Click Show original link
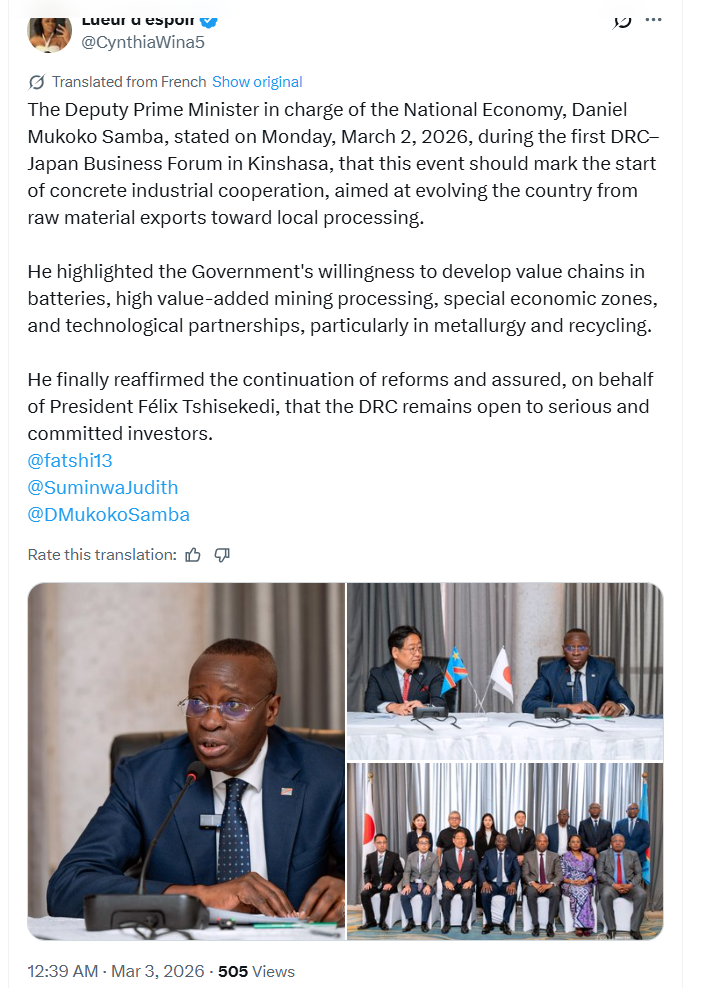The width and height of the screenshot is (702, 988). click(257, 82)
